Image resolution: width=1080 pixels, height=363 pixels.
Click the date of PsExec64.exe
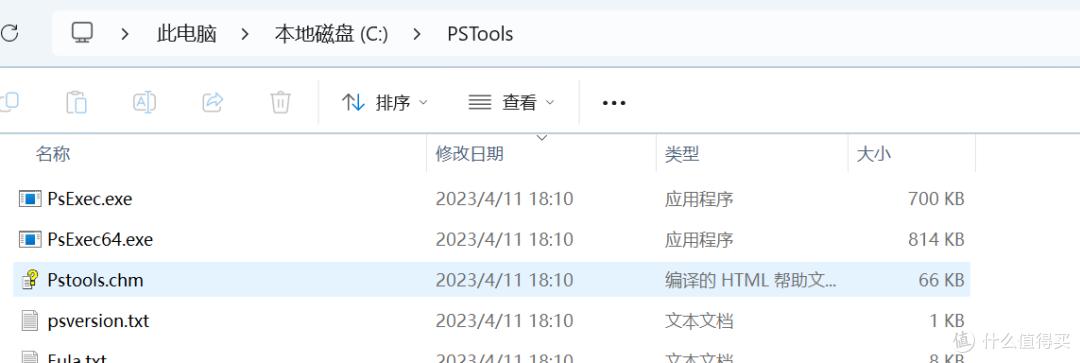[x=504, y=240]
